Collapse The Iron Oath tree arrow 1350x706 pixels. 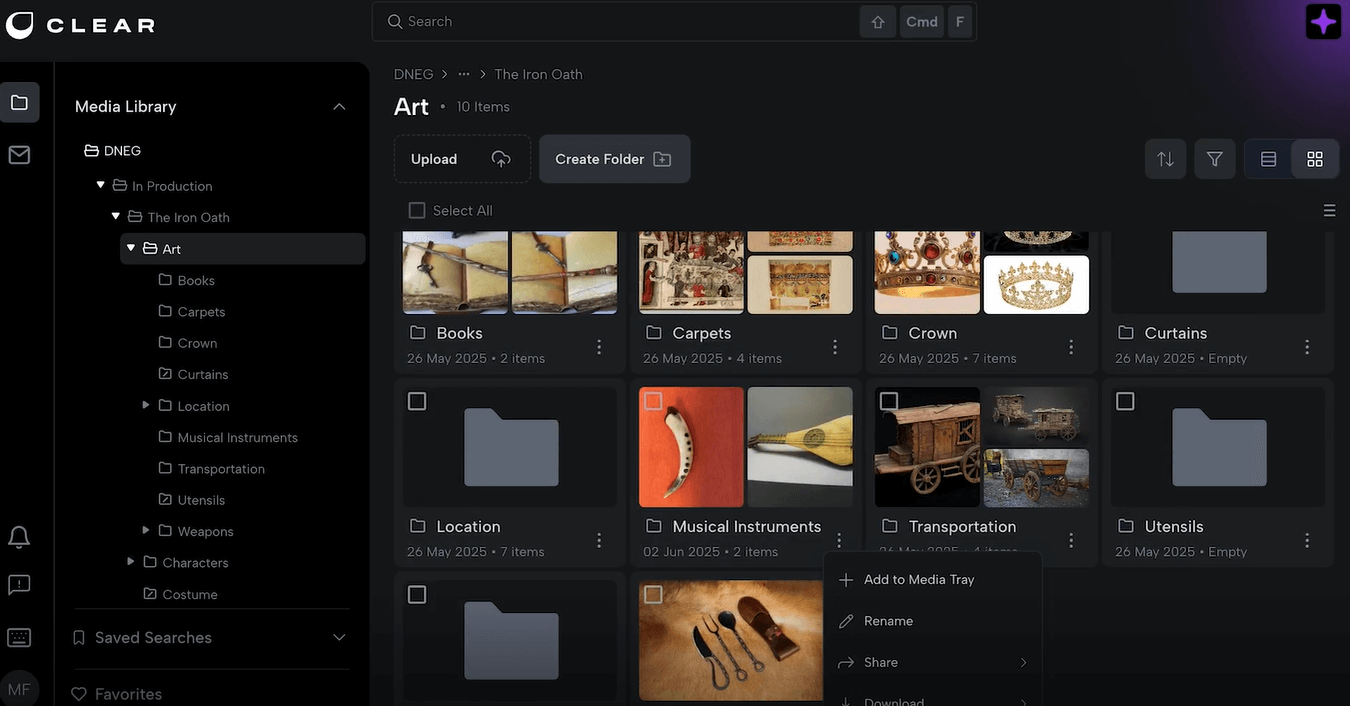click(x=116, y=216)
